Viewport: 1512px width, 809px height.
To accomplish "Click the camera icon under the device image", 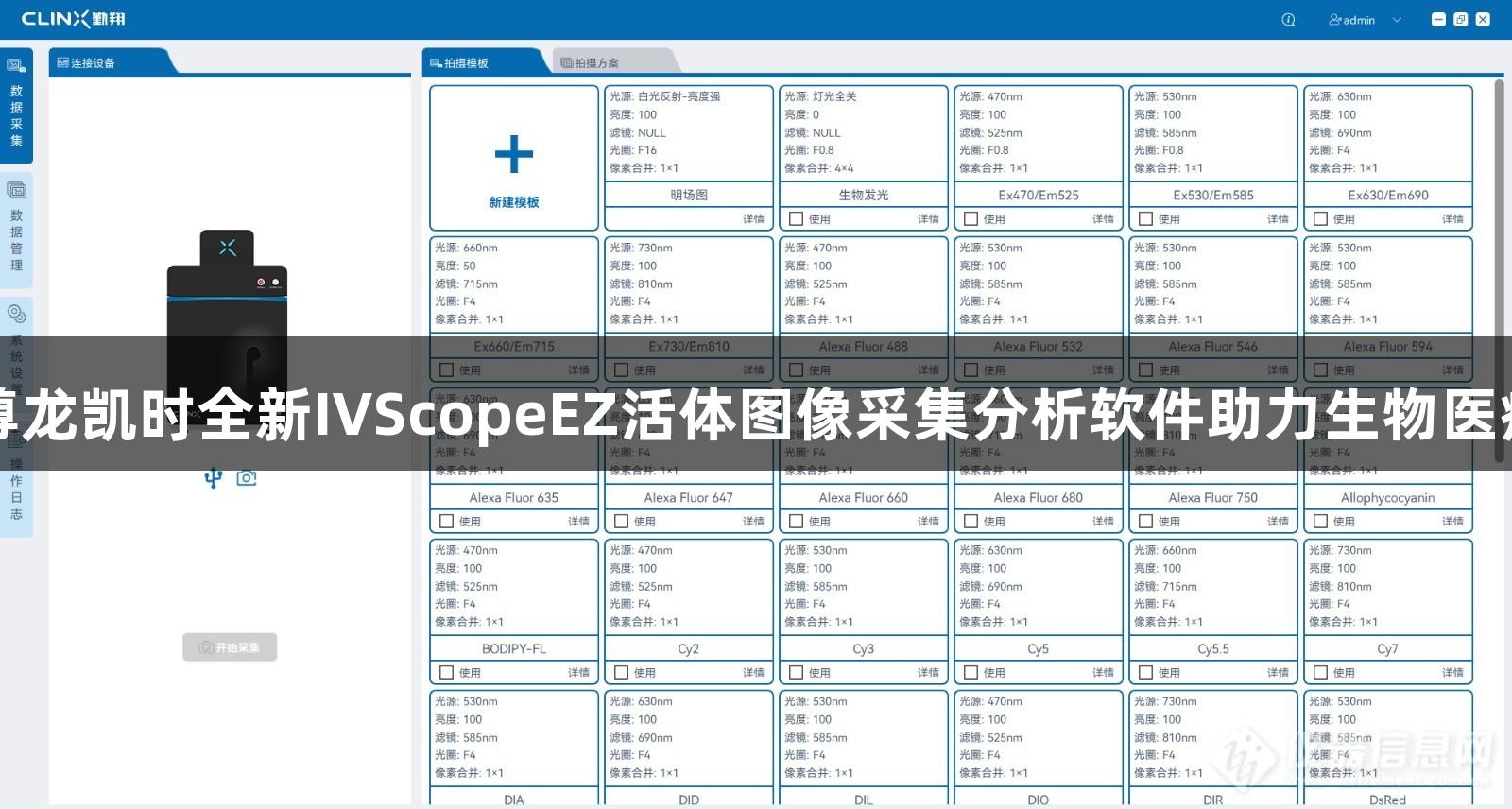I will pyautogui.click(x=247, y=478).
